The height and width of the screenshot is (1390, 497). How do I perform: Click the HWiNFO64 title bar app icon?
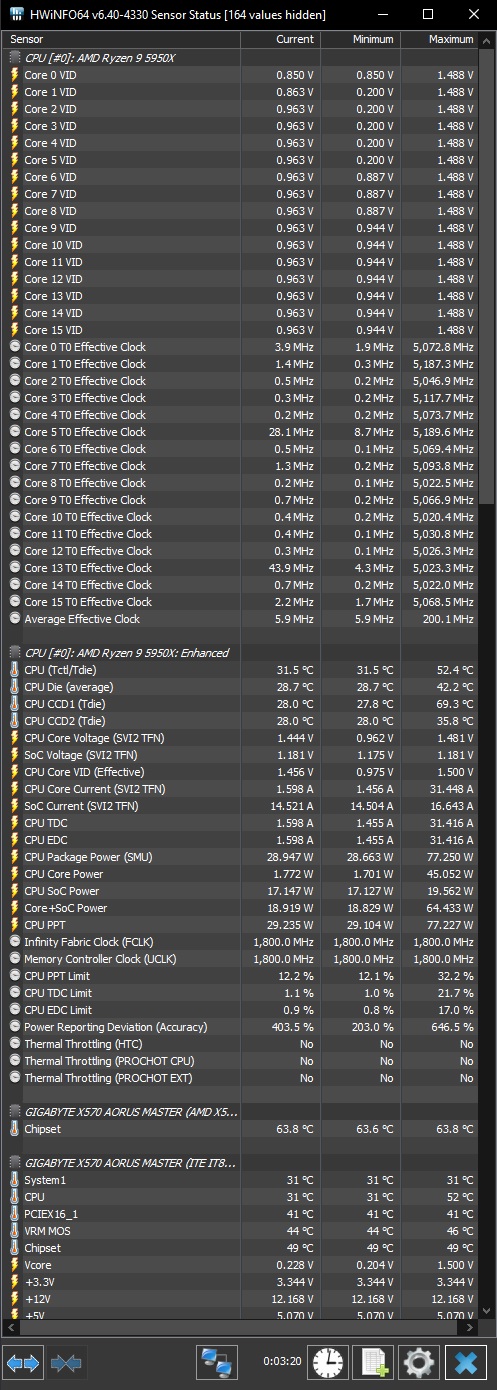point(17,14)
